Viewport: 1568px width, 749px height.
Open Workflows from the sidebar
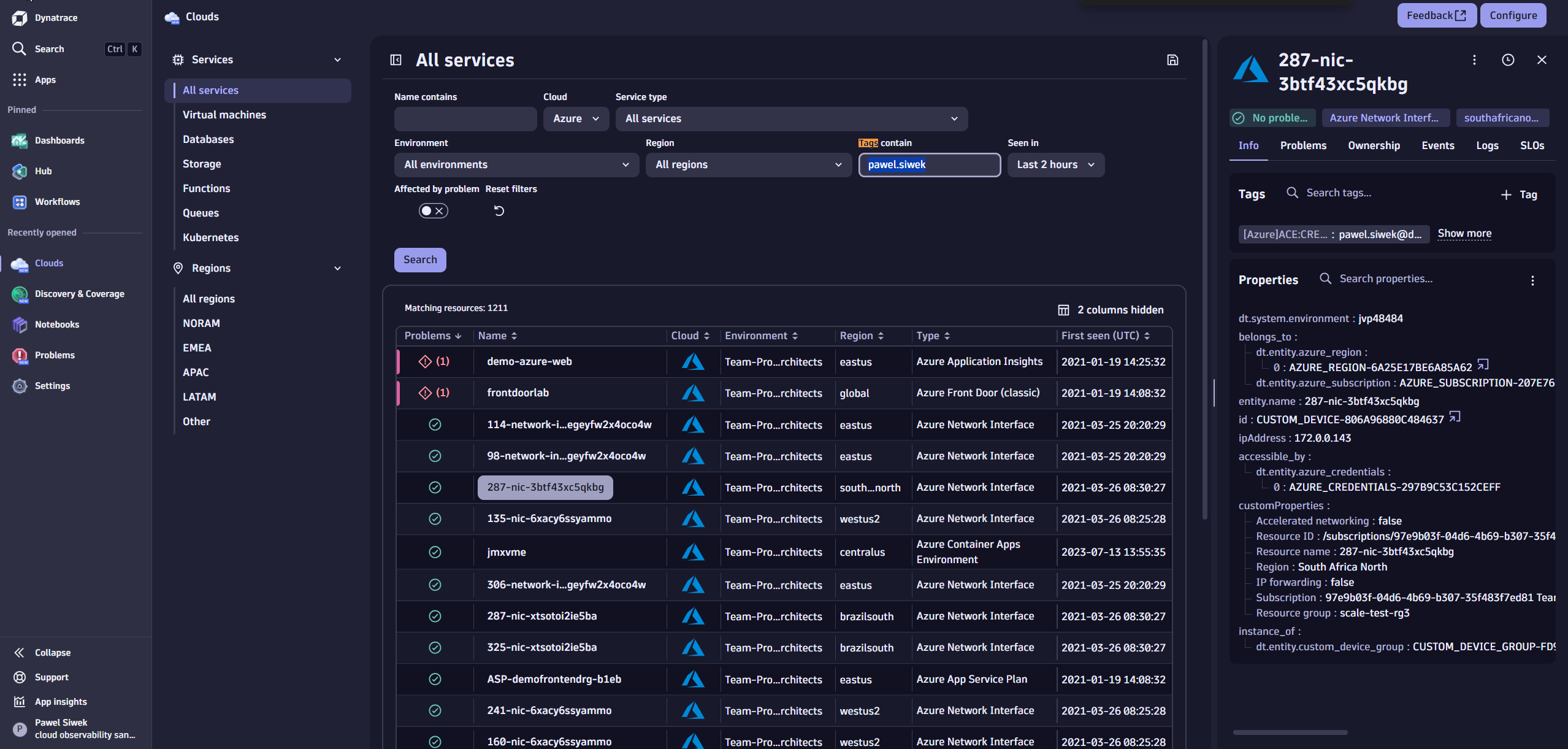coord(57,202)
